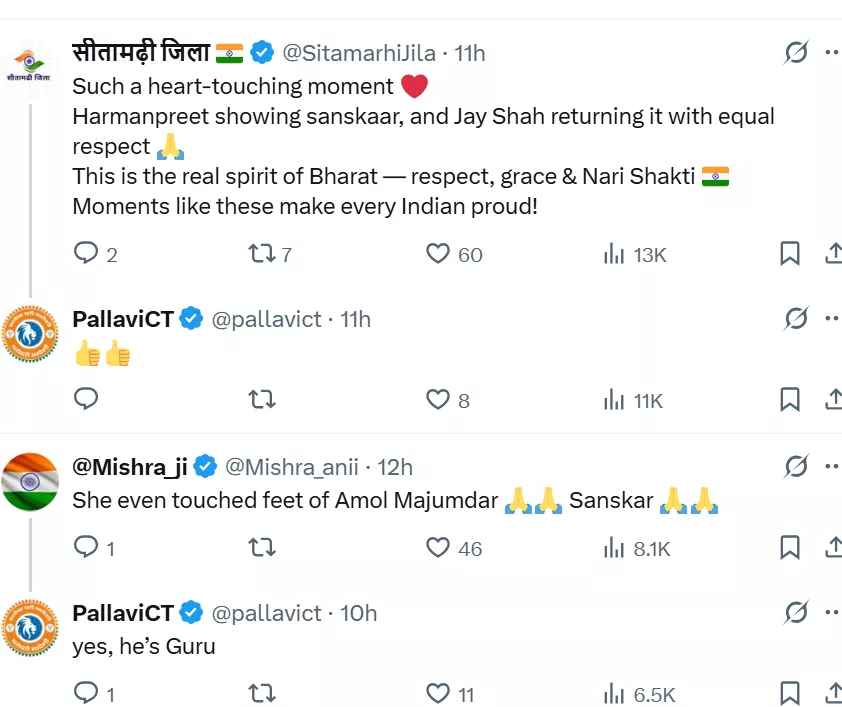
Task: View analytics showing 6.5K views
Action: [640, 693]
